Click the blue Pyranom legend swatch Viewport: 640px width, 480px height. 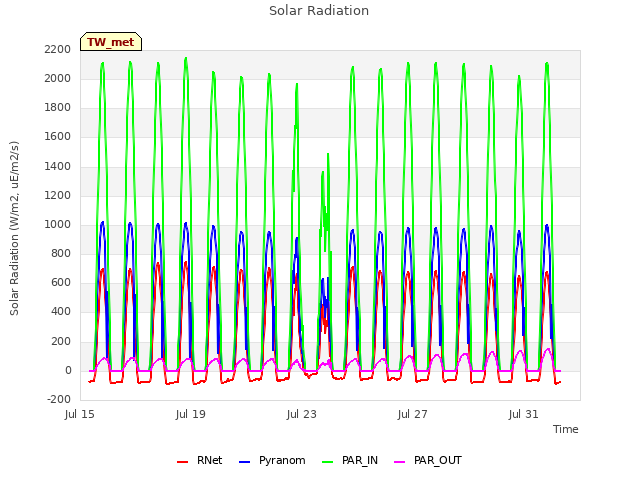(x=244, y=462)
